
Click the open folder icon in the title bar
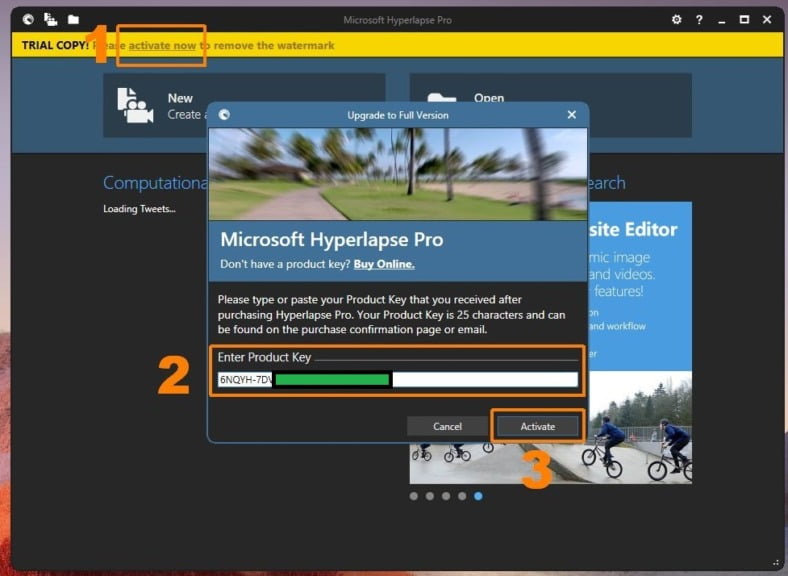[73, 19]
